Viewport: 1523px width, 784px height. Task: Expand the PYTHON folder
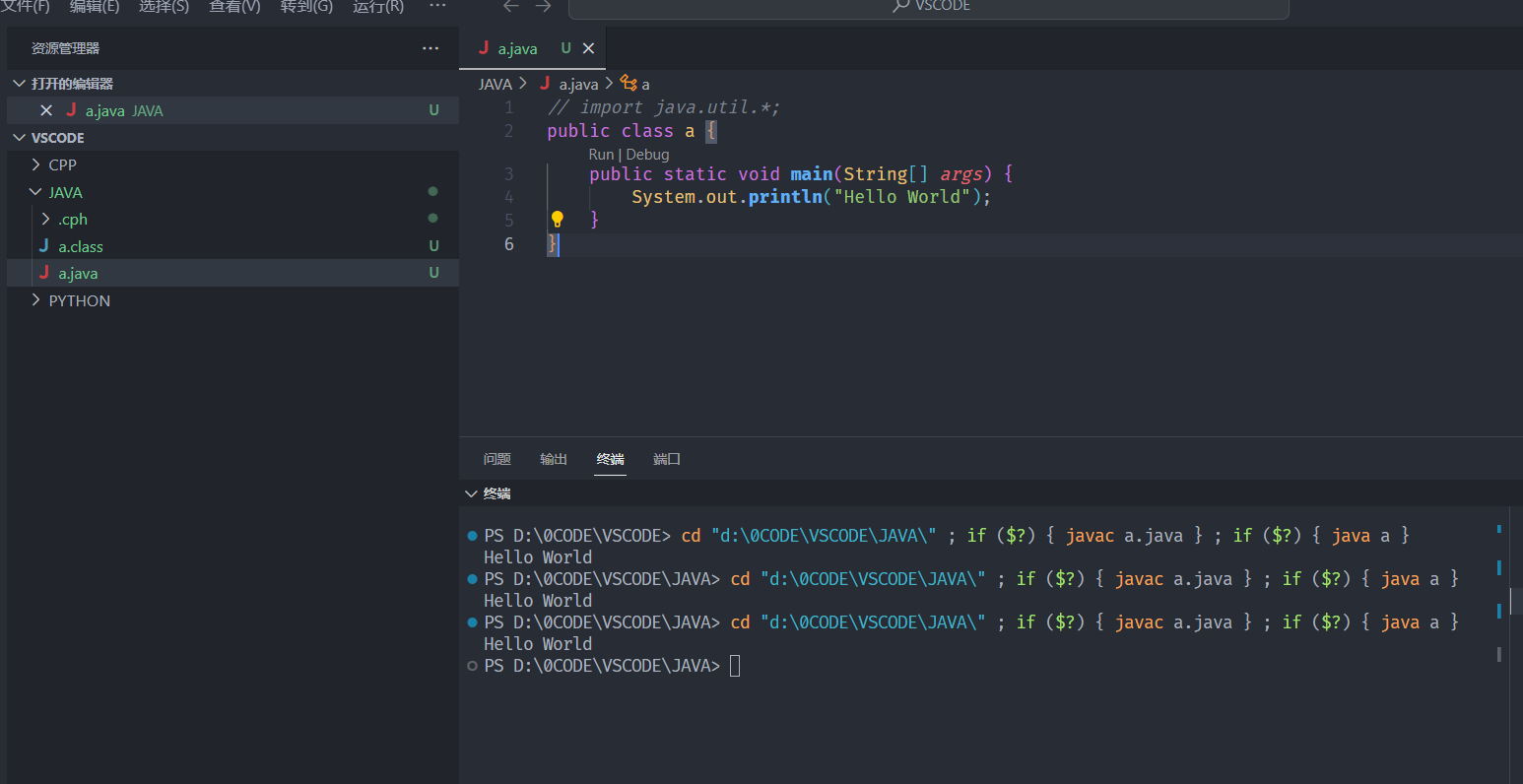[79, 300]
